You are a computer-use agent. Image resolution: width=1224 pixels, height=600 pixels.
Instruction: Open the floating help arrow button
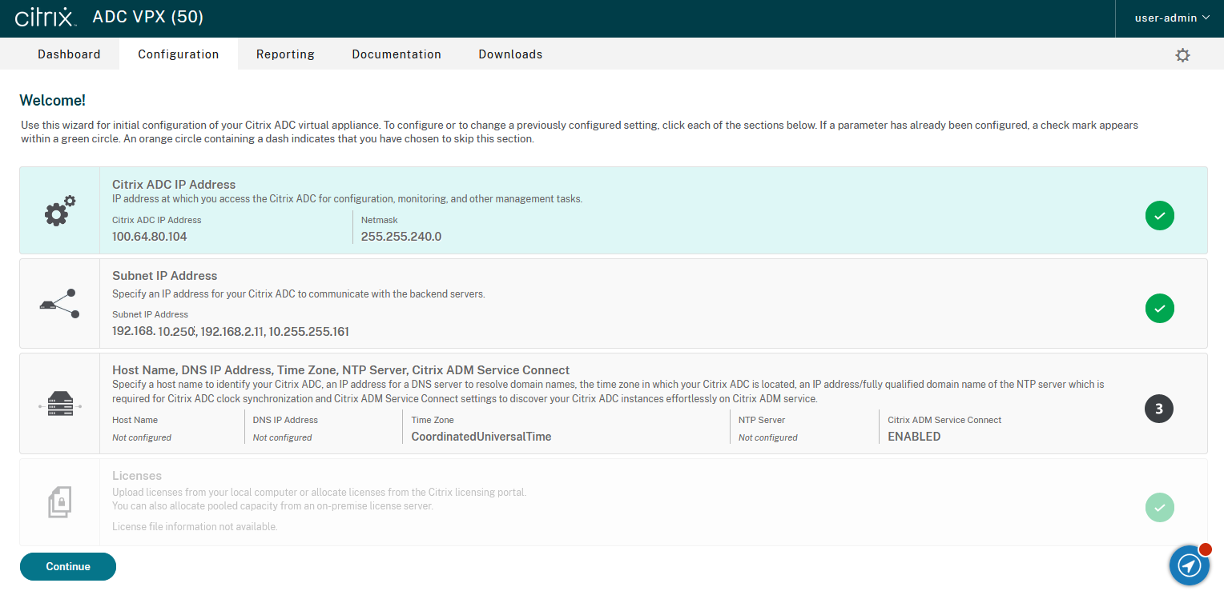click(1189, 565)
